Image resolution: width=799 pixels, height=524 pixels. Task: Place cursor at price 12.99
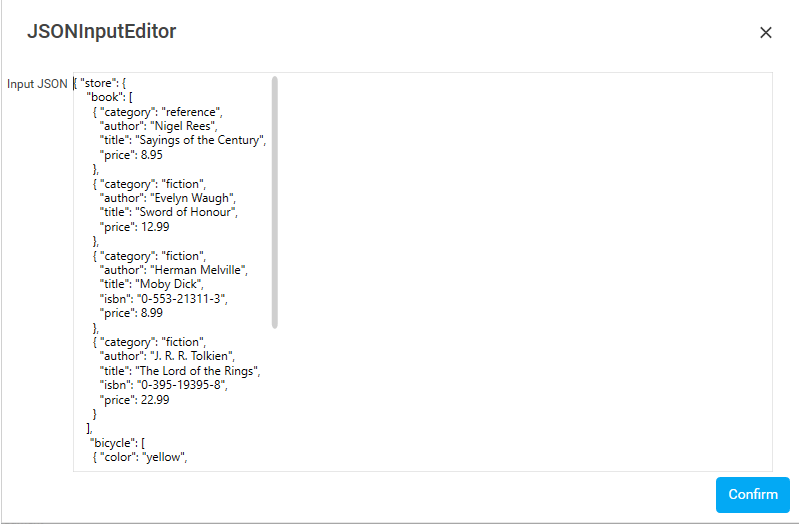pyautogui.click(x=135, y=227)
